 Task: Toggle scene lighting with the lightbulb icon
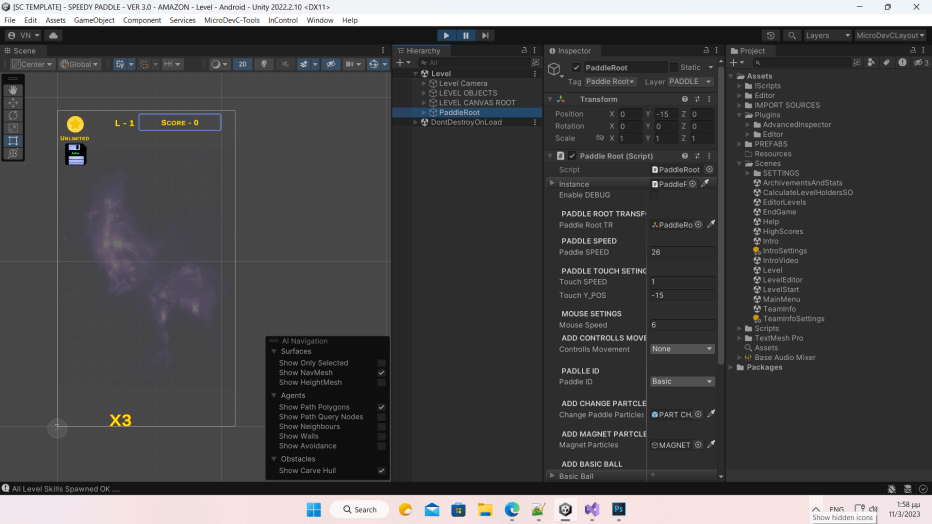[265, 64]
